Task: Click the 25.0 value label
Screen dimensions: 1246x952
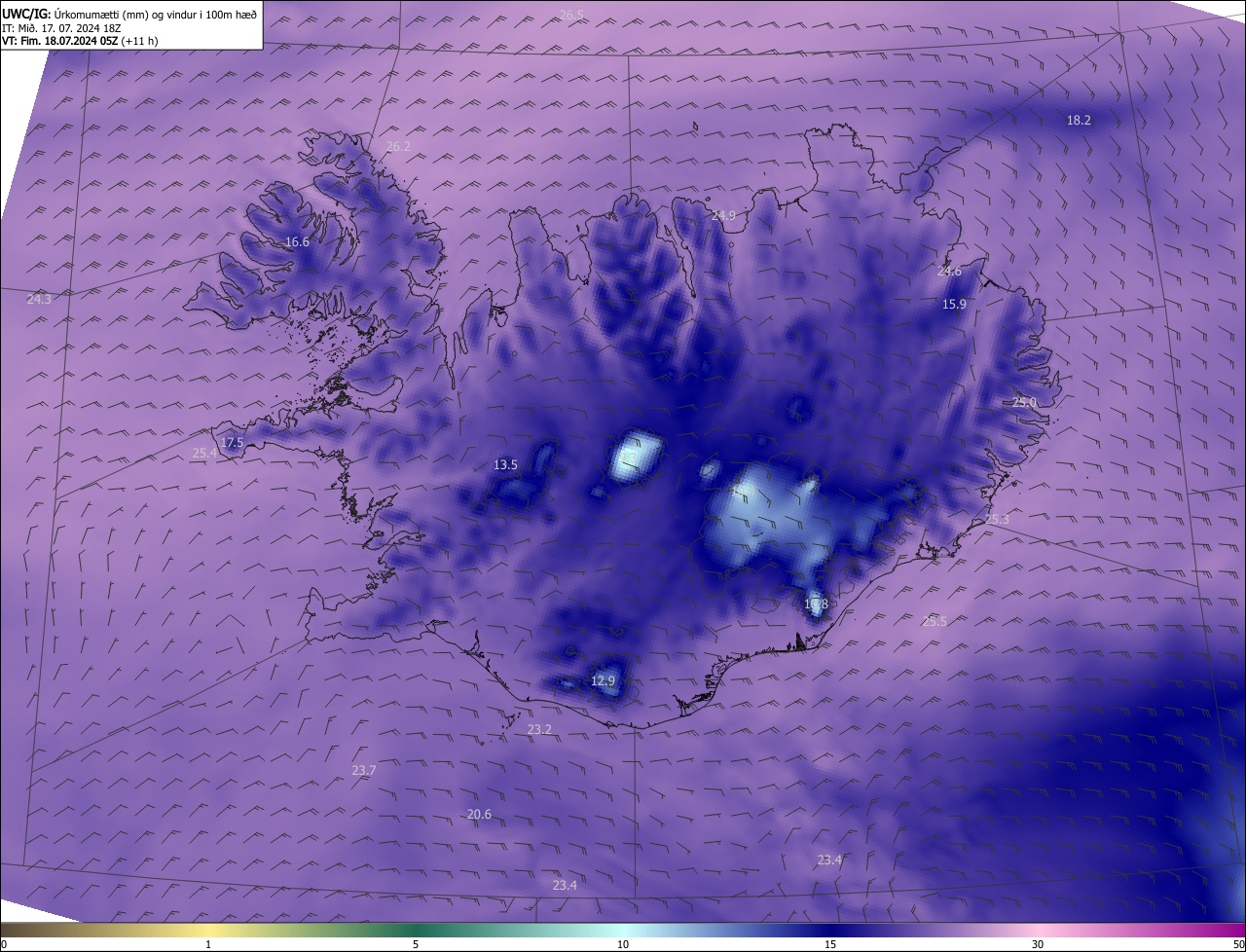Action: click(1024, 402)
